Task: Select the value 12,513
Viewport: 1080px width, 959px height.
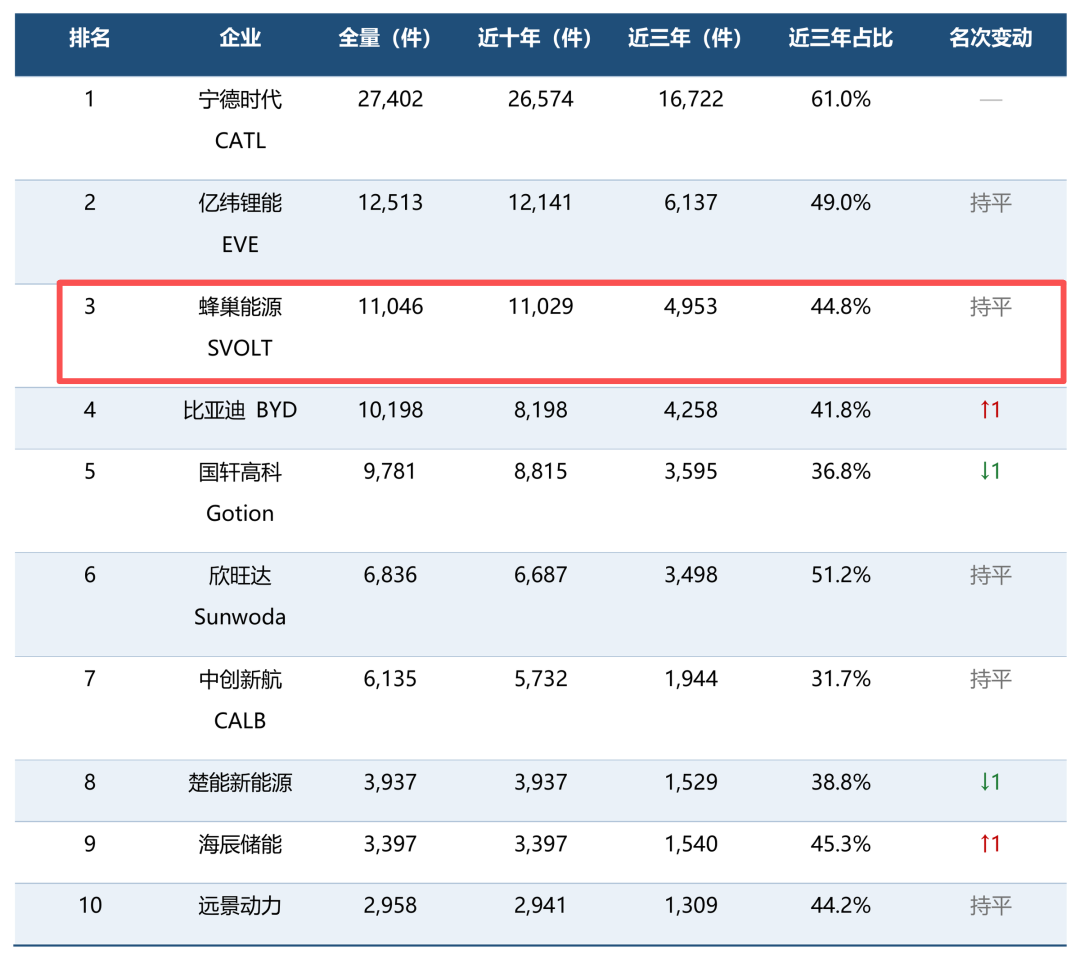Action: click(x=390, y=203)
